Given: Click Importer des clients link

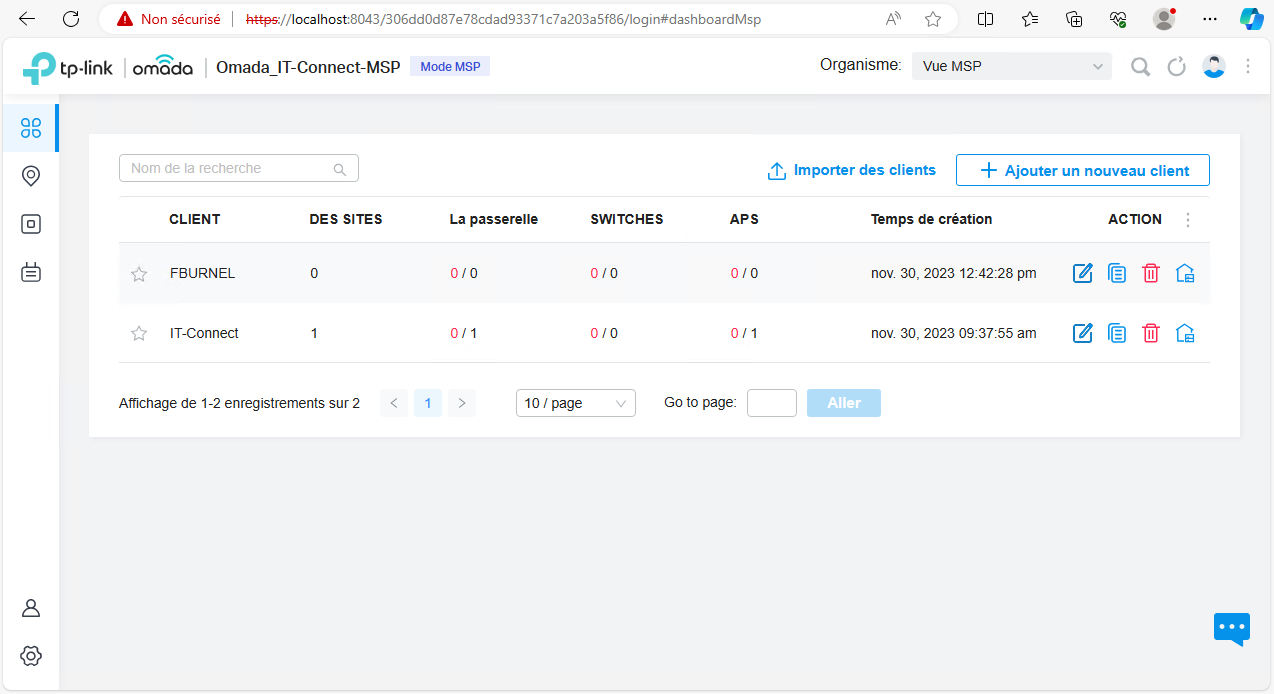Looking at the screenshot, I should (x=852, y=170).
